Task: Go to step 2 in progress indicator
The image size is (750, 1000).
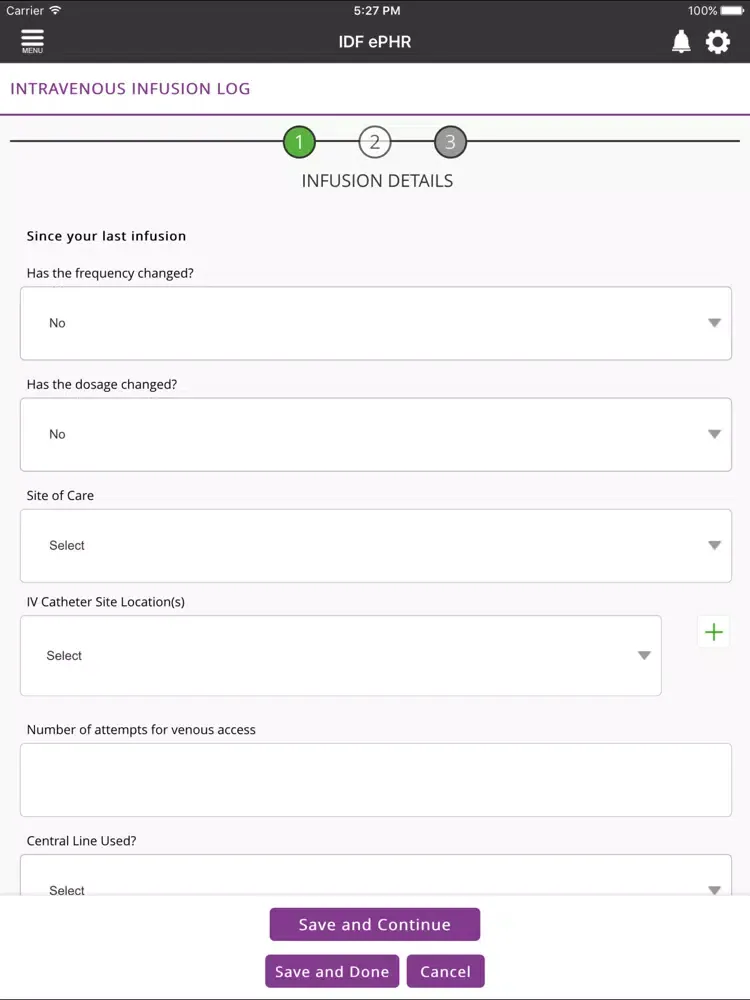Action: pos(374,142)
